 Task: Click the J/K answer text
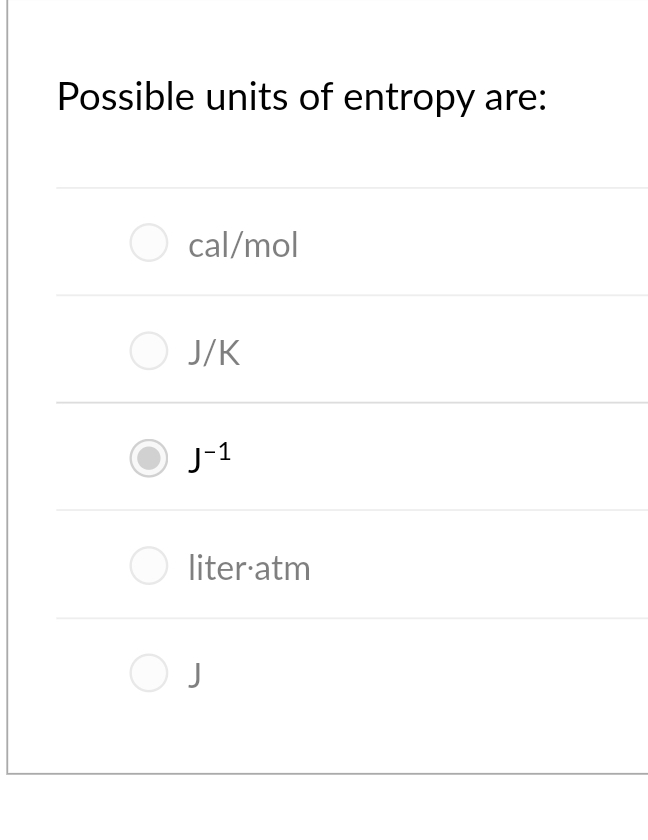[x=214, y=352]
